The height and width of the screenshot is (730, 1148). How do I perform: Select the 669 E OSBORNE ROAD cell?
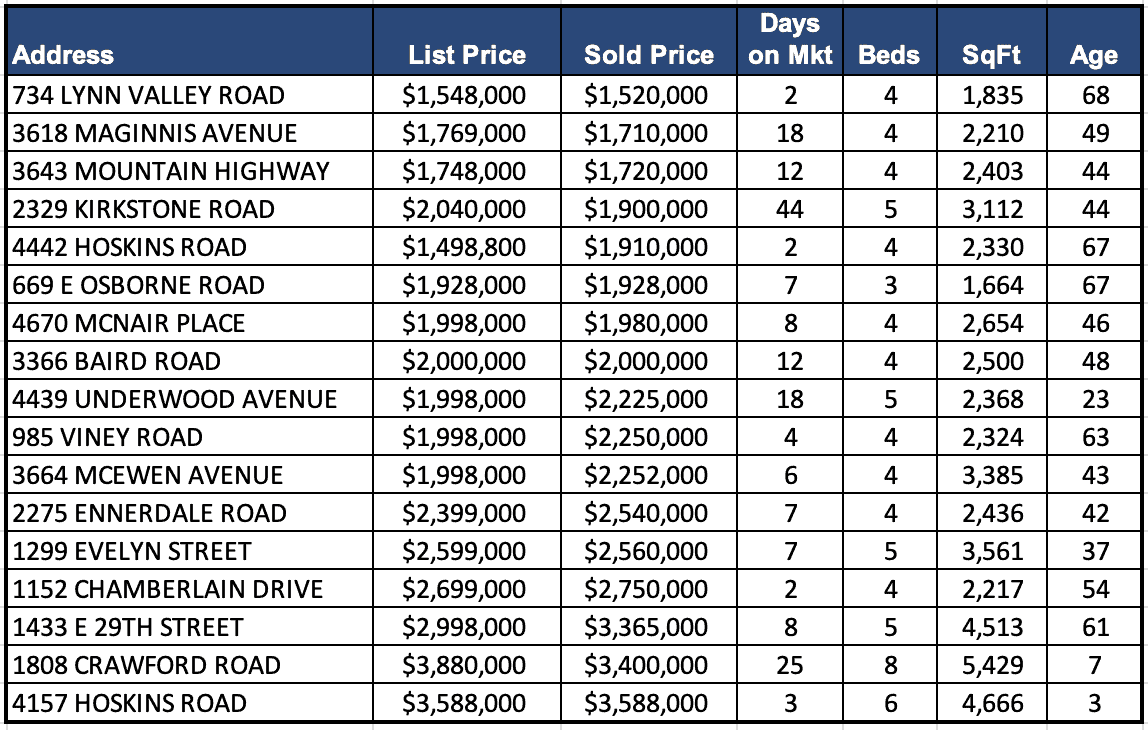point(139,285)
